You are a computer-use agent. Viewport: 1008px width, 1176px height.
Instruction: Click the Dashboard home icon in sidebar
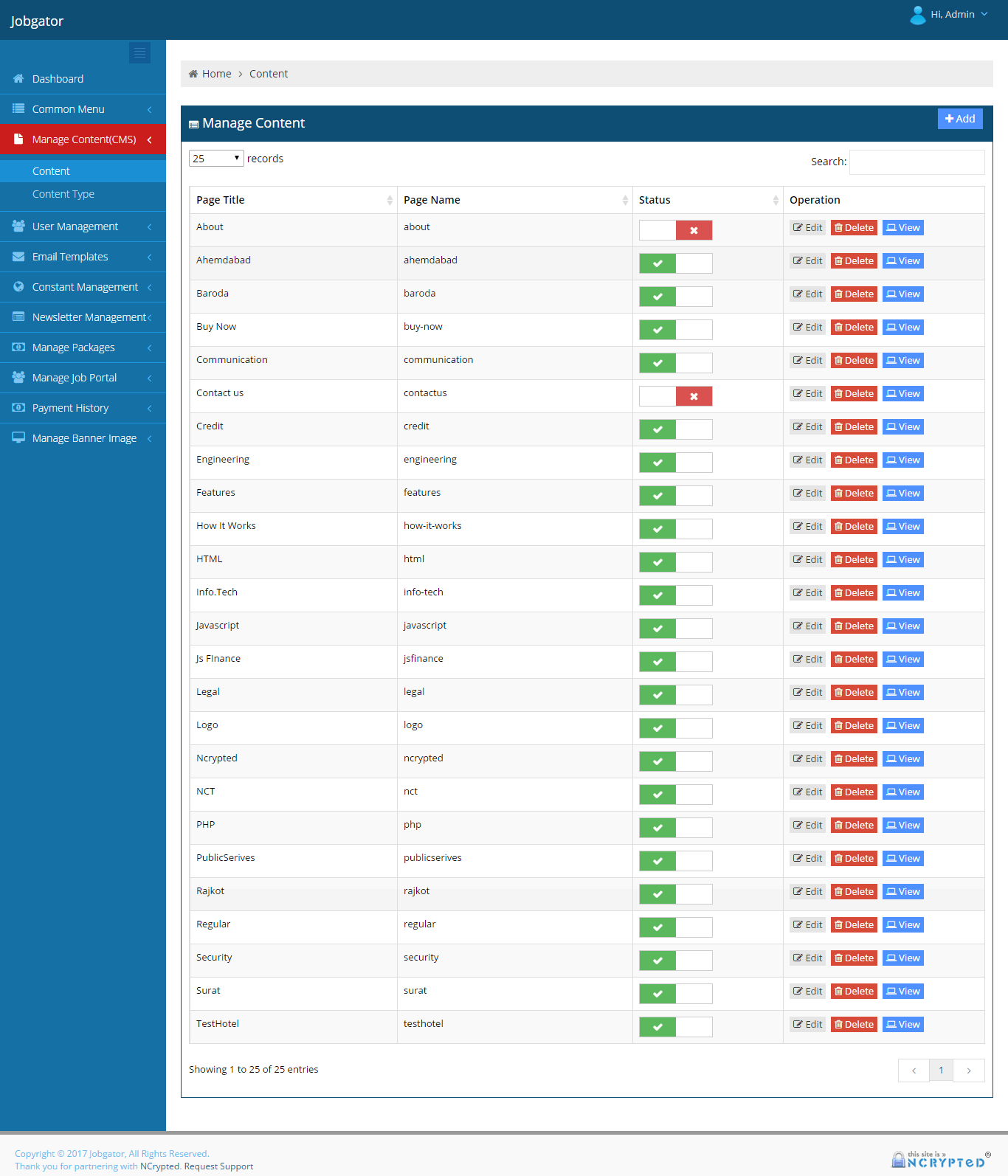click(18, 79)
